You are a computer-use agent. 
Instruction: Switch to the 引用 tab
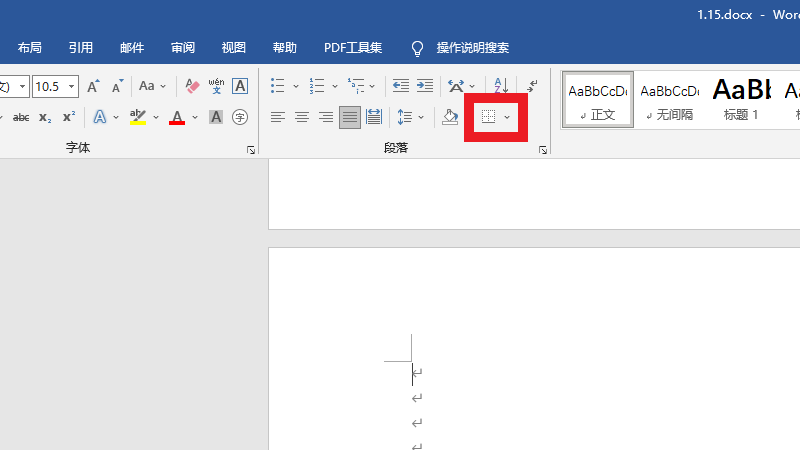click(x=81, y=47)
